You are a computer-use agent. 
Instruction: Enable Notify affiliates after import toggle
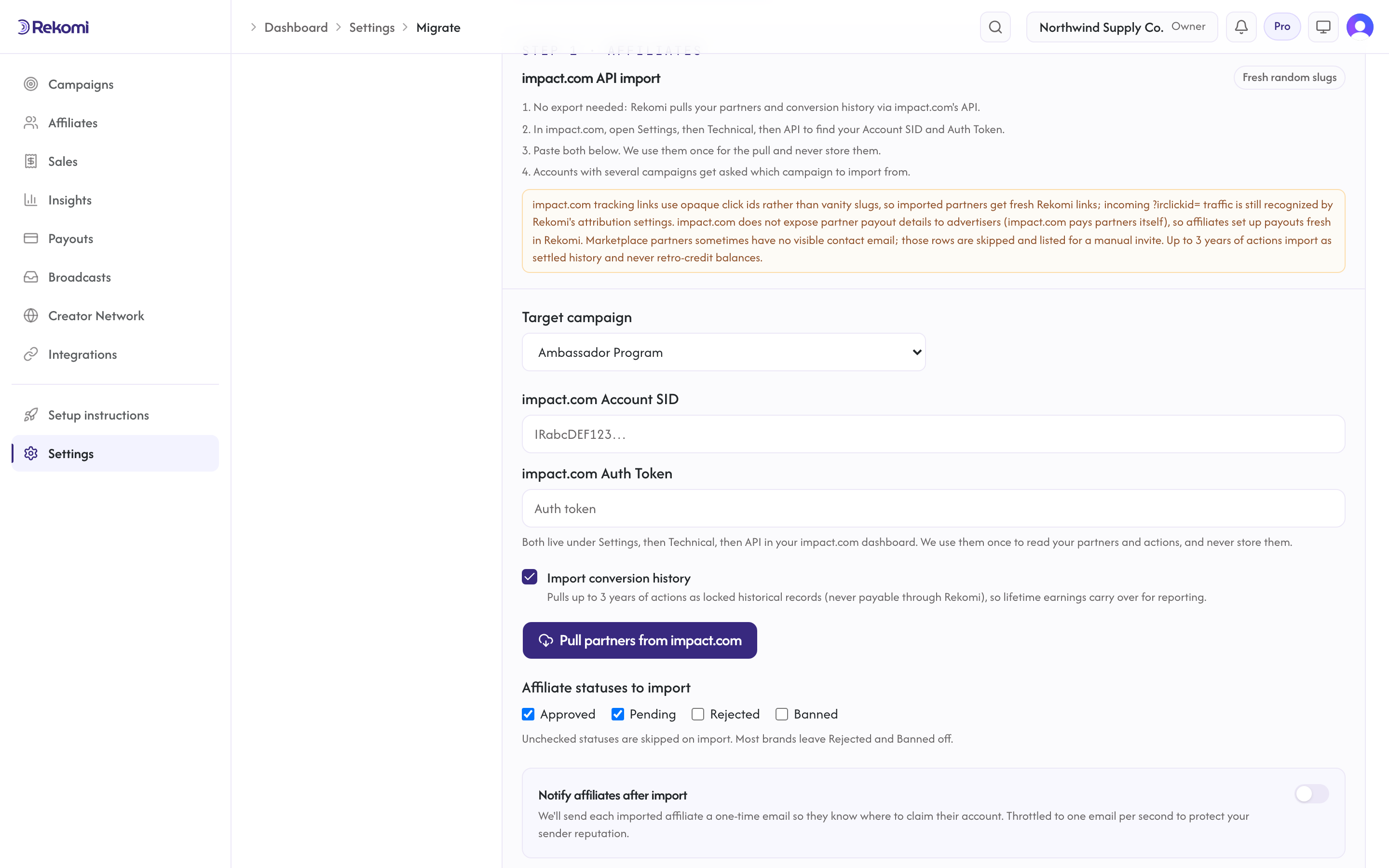coord(1311,794)
